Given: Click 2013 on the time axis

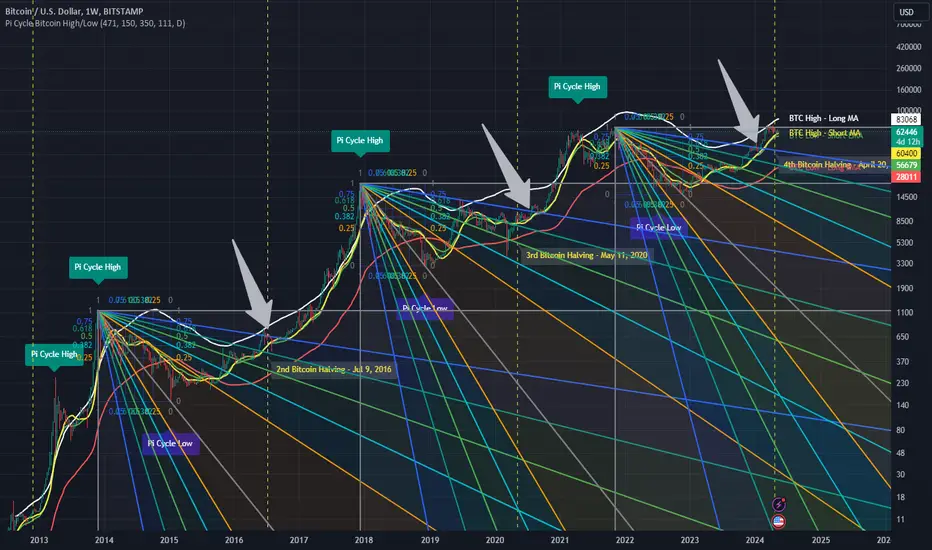Looking at the screenshot, I should (39, 540).
